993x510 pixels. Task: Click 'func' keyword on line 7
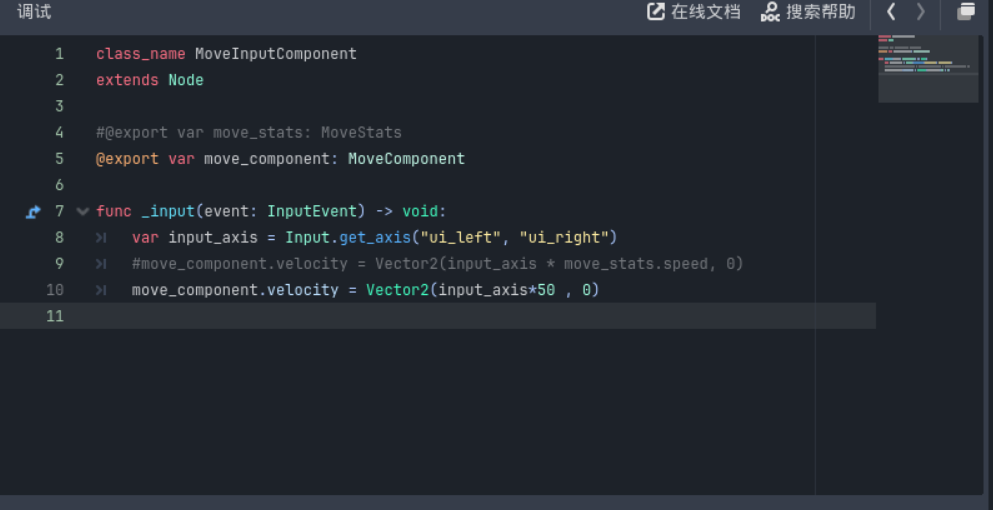114,212
